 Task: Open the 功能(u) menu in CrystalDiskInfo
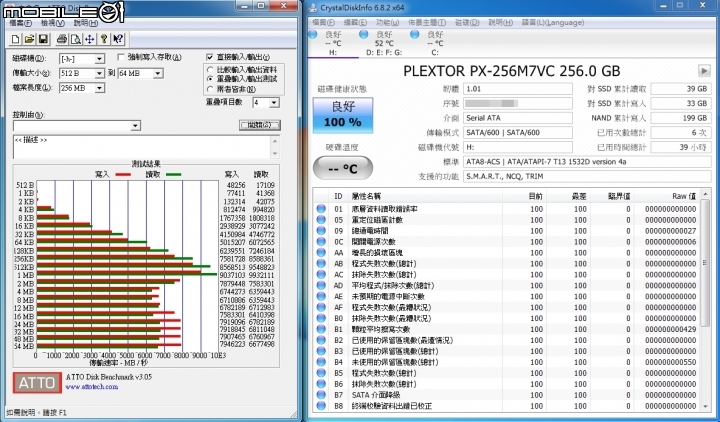click(387, 23)
